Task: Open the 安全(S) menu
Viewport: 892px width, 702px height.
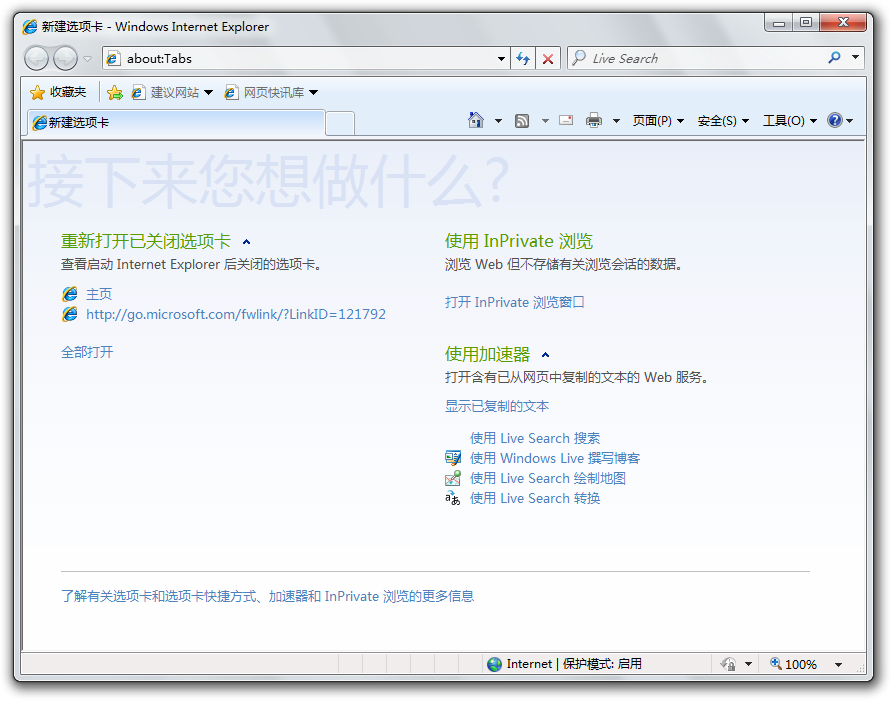Action: [x=723, y=121]
